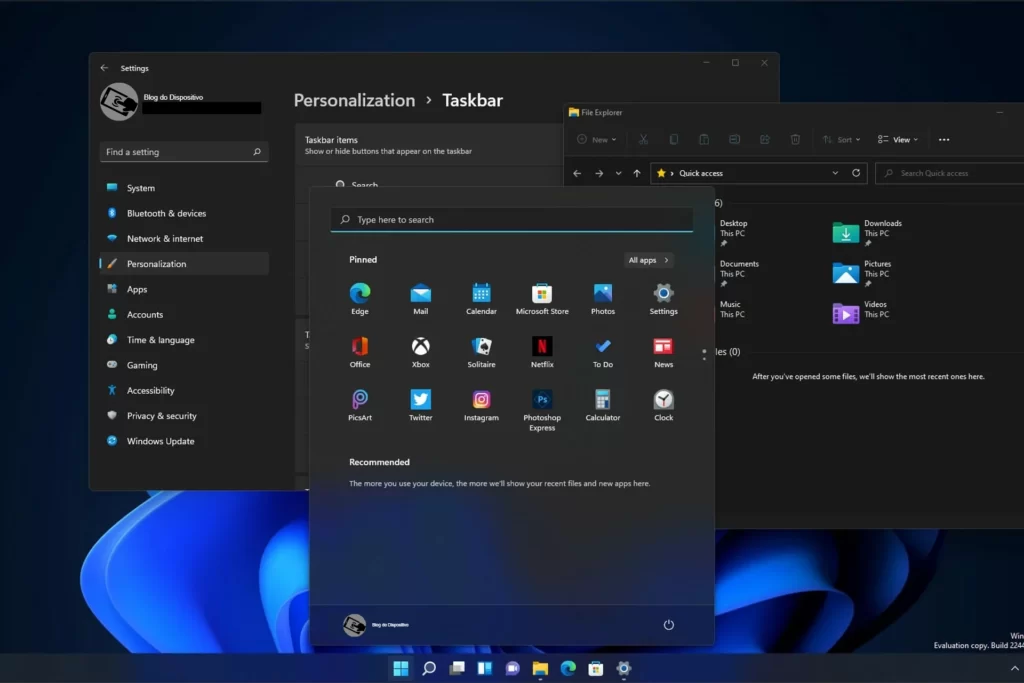Screen dimensions: 1024x683
Task: Select Personalization in Settings sidebar
Action: (184, 264)
